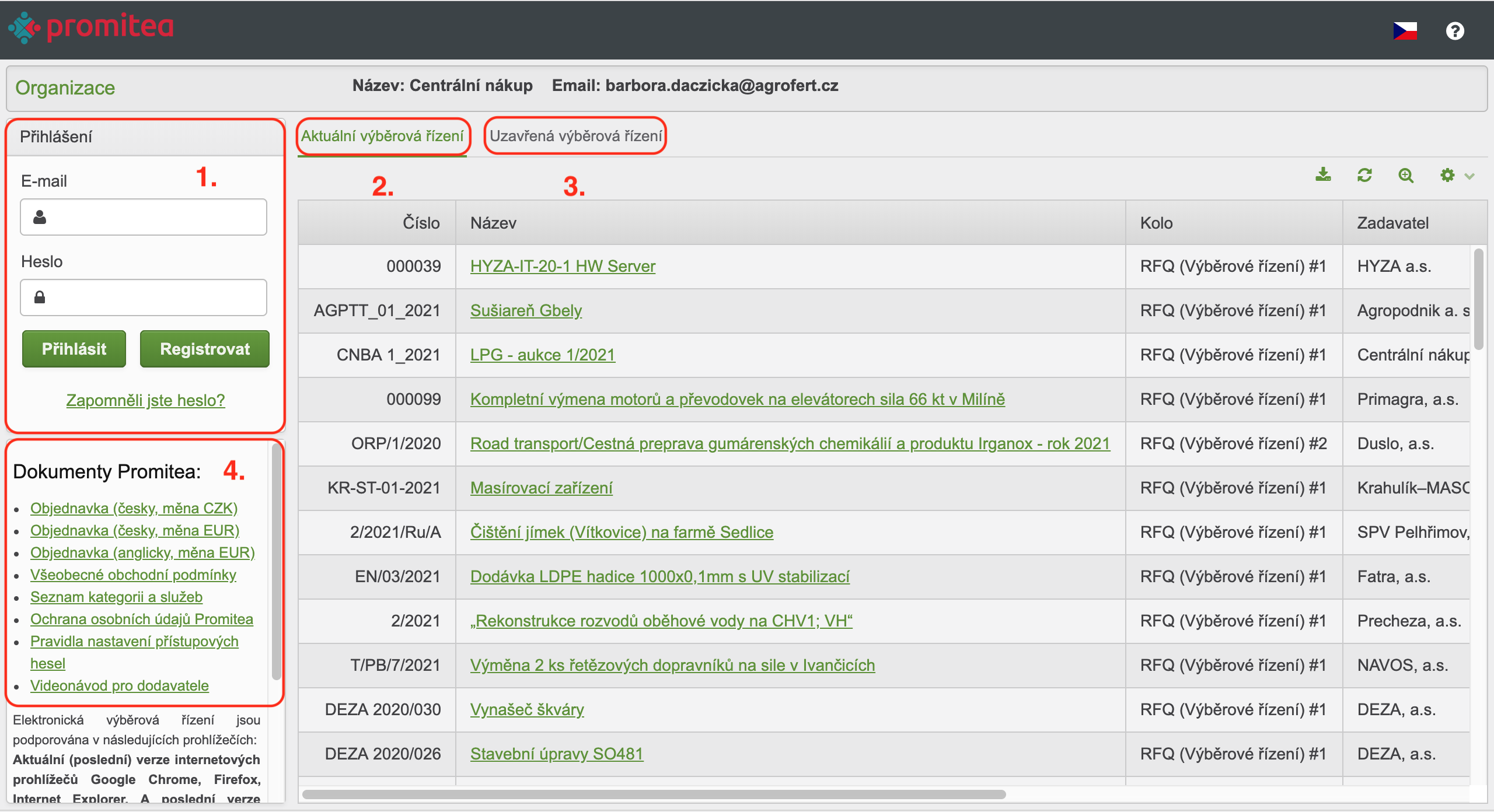Sort by Číslo column header
The image size is (1494, 812).
377,223
